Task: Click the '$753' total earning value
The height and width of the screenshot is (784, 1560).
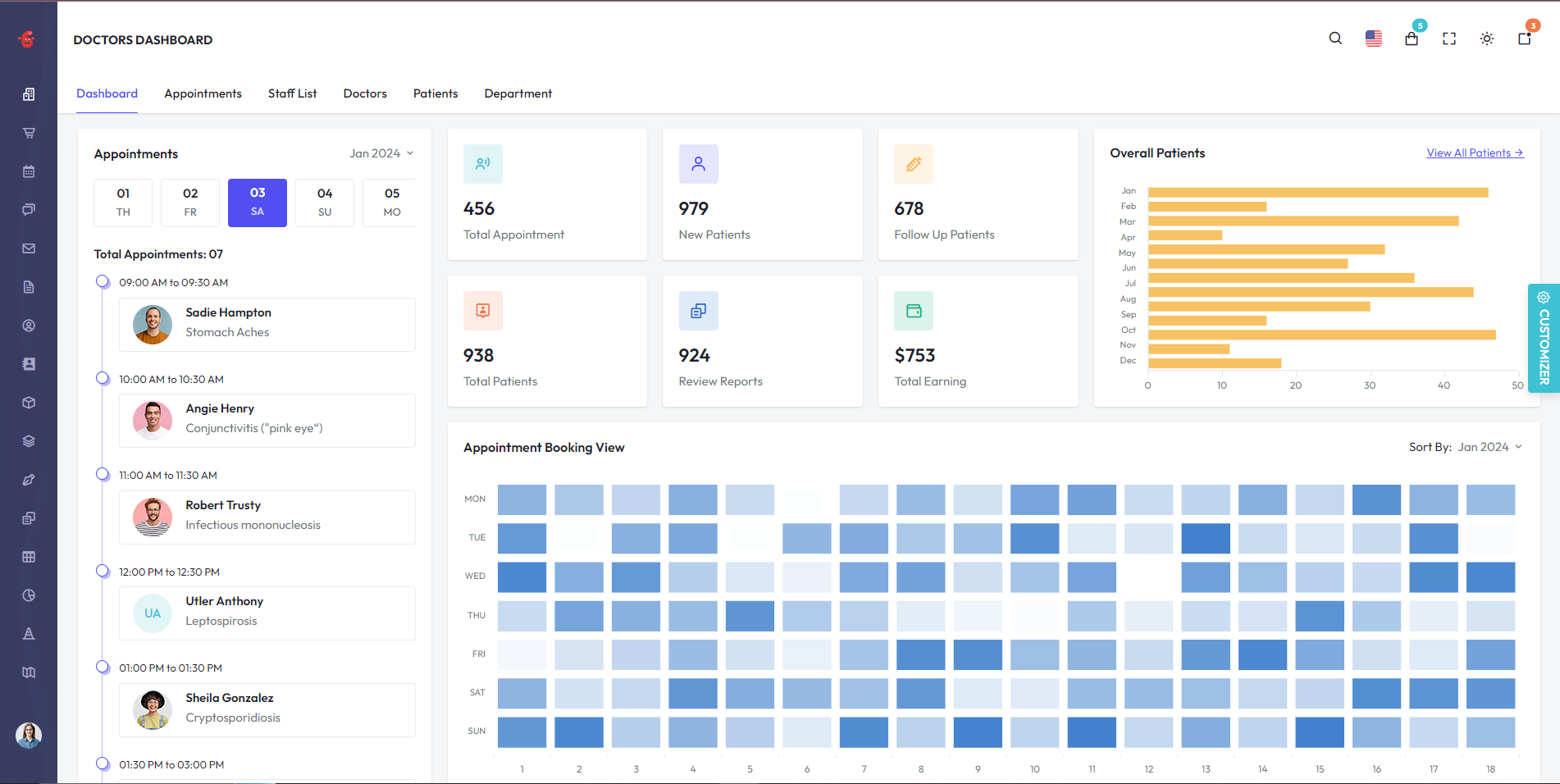Action: pyautogui.click(x=915, y=356)
